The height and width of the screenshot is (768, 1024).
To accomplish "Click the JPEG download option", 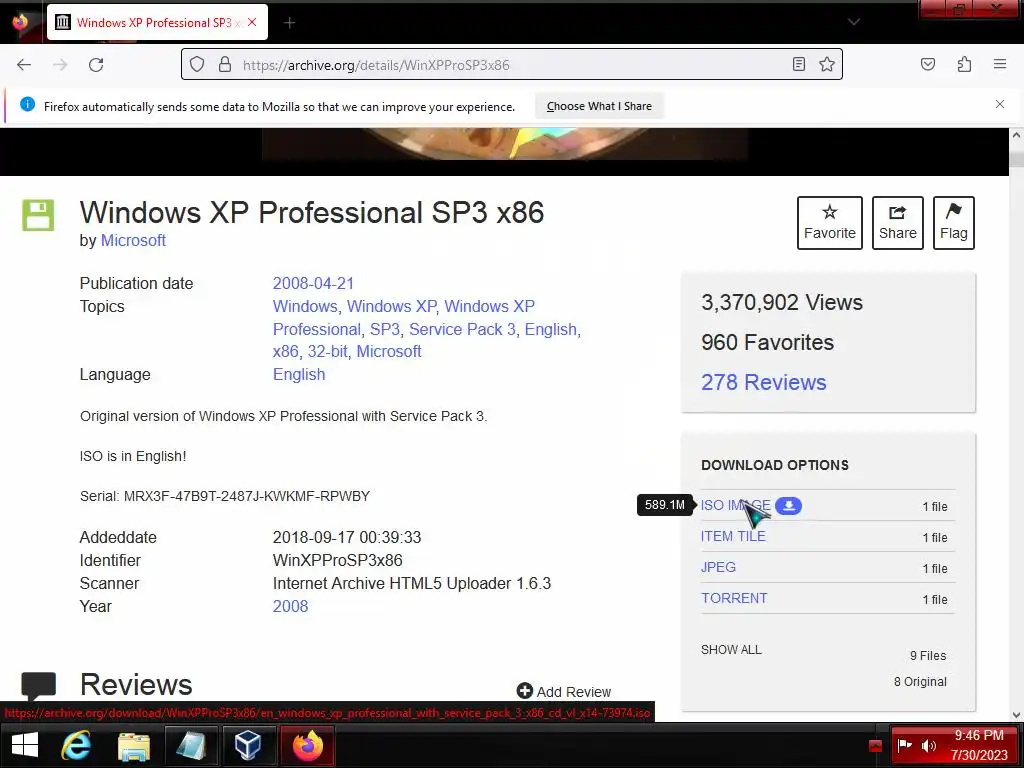I will click(718, 567).
